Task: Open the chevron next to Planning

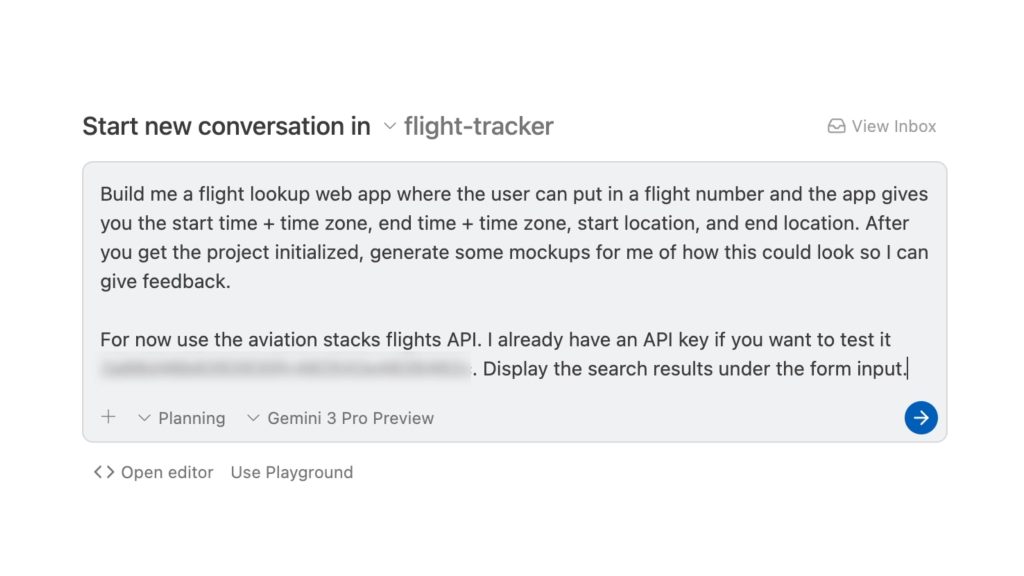Action: [x=144, y=418]
